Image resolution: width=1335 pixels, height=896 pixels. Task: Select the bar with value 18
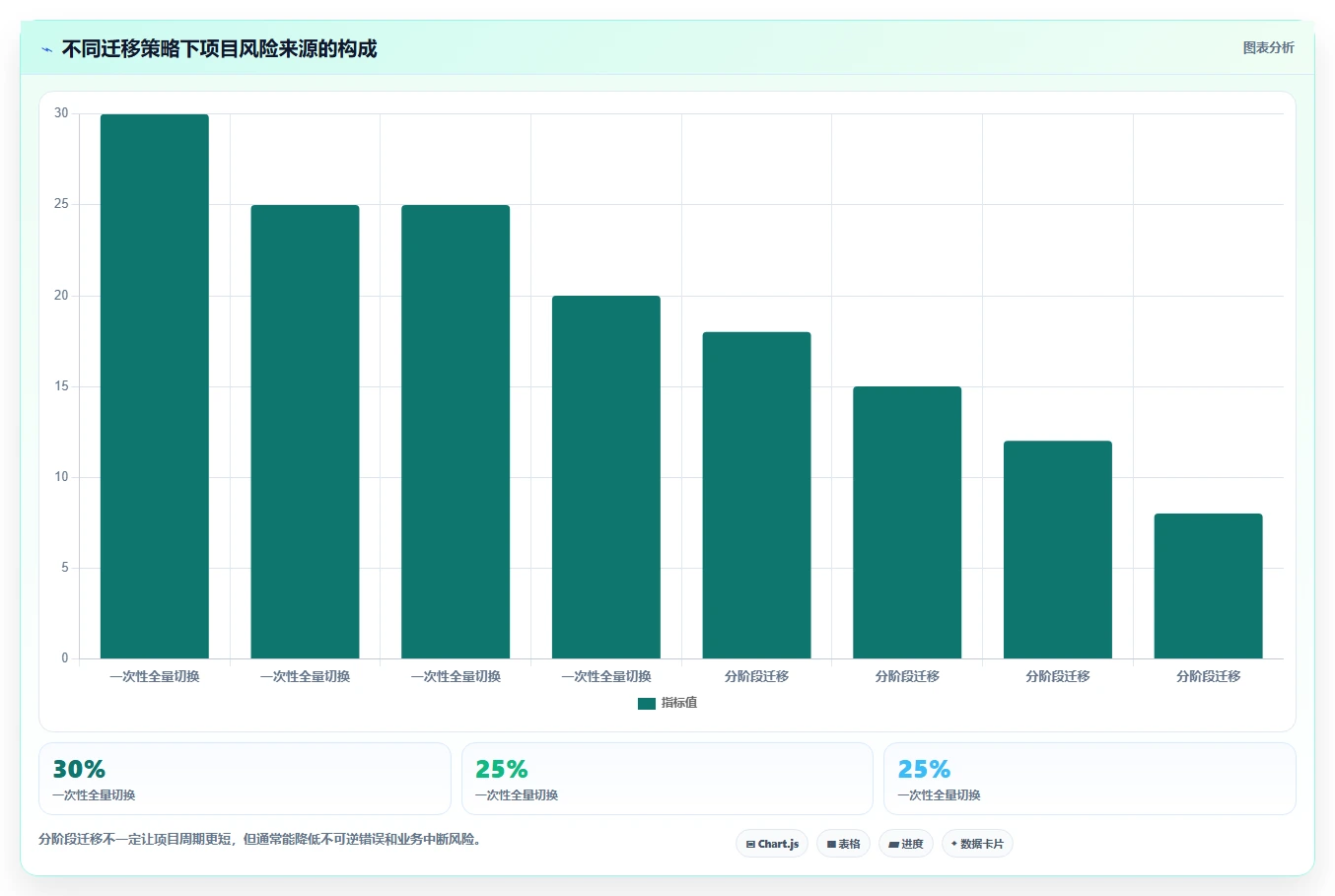point(756,495)
